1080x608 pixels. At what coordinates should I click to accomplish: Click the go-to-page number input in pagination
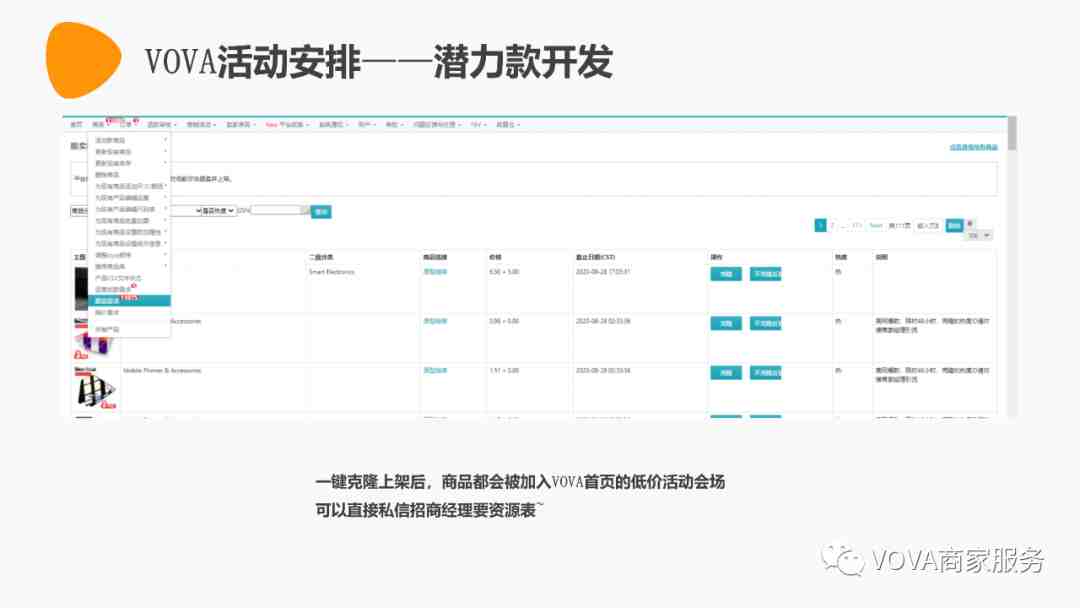928,226
